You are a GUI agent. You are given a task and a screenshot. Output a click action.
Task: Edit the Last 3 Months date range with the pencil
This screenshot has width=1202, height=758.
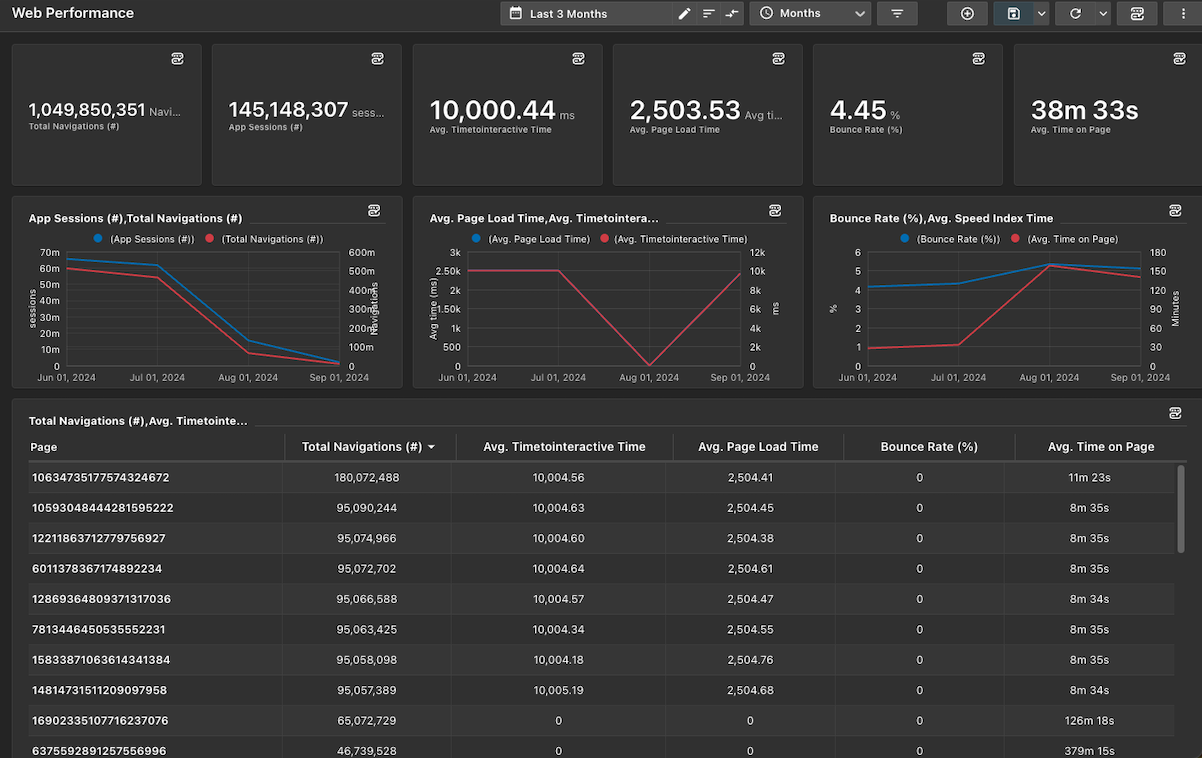tap(684, 14)
